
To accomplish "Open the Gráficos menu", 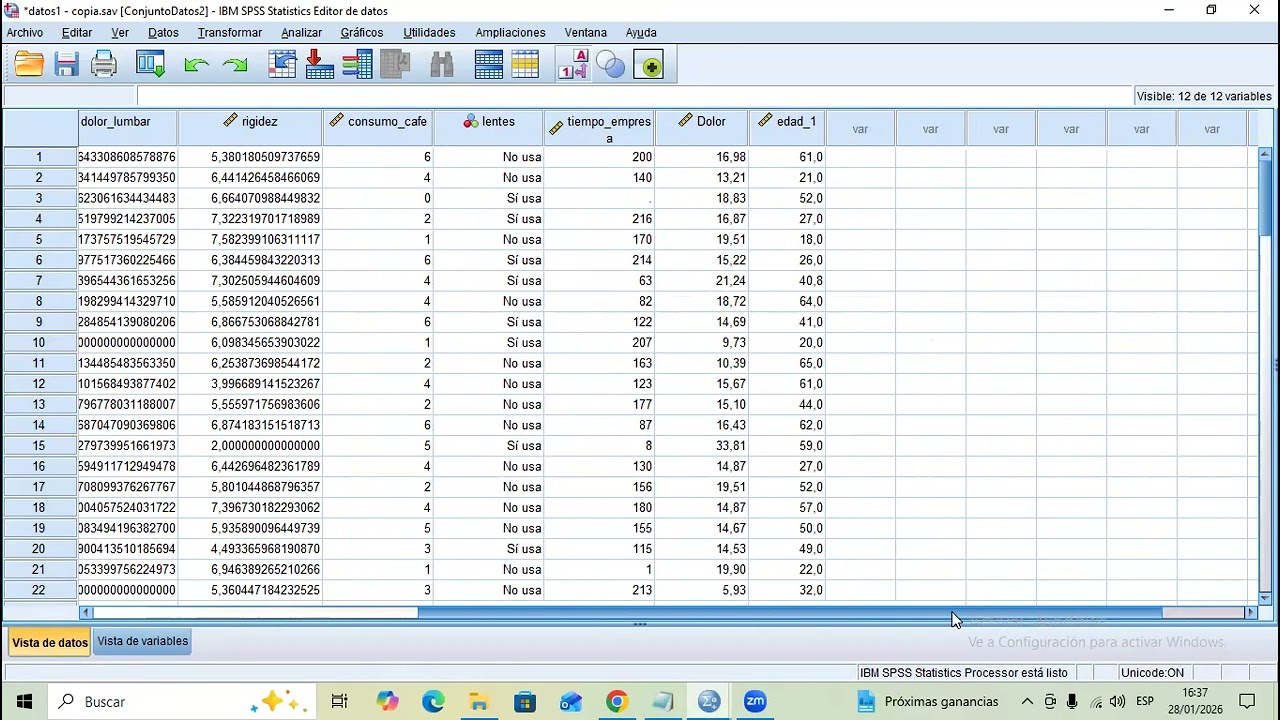I will click(x=362, y=33).
